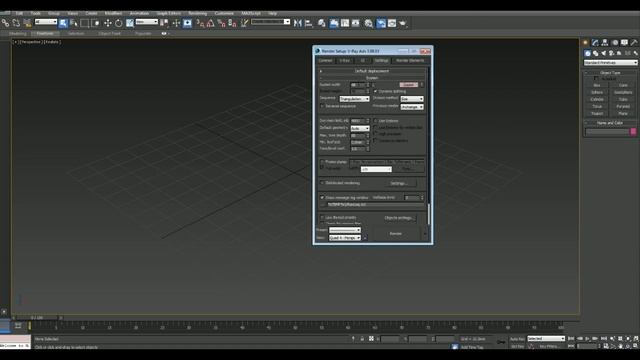Toggle the Angle Snap tool
Screen dimensions: 640x360
pos(210,23)
